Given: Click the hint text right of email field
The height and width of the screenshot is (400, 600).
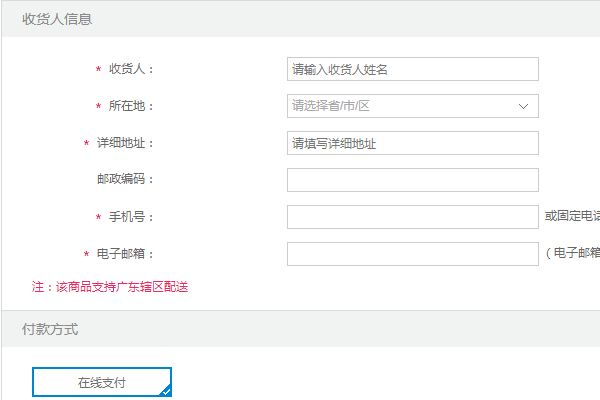Looking at the screenshot, I should [574, 254].
